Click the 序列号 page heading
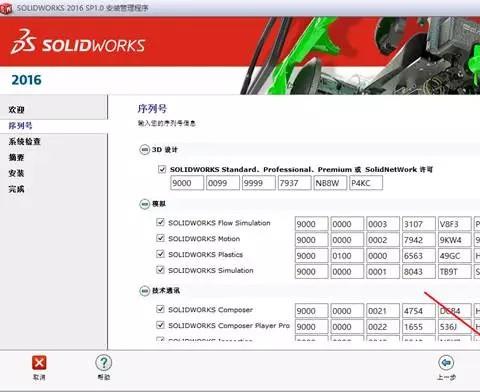The height and width of the screenshot is (392, 480). tap(152, 109)
